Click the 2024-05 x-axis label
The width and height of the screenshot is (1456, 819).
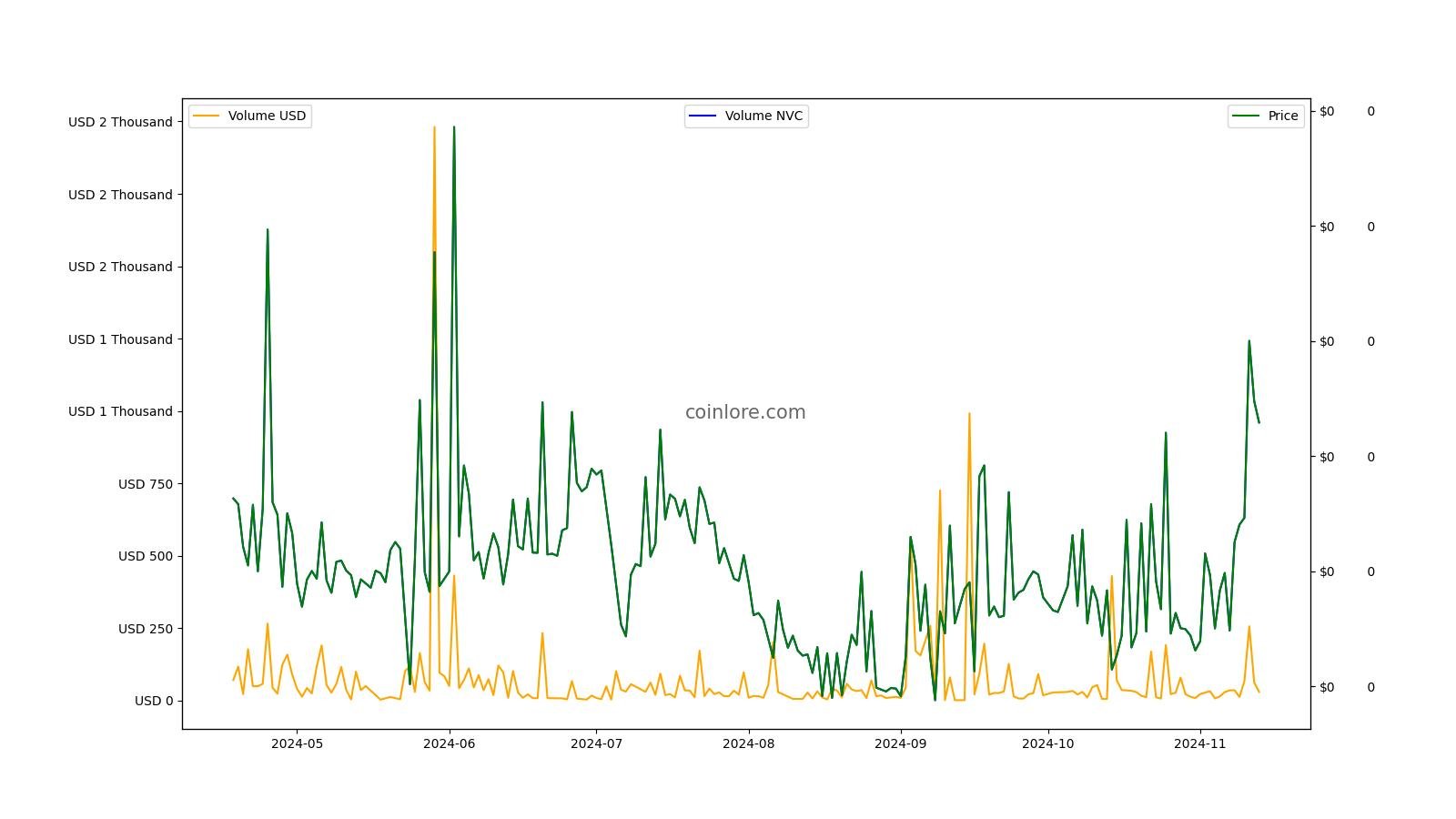coord(297,743)
